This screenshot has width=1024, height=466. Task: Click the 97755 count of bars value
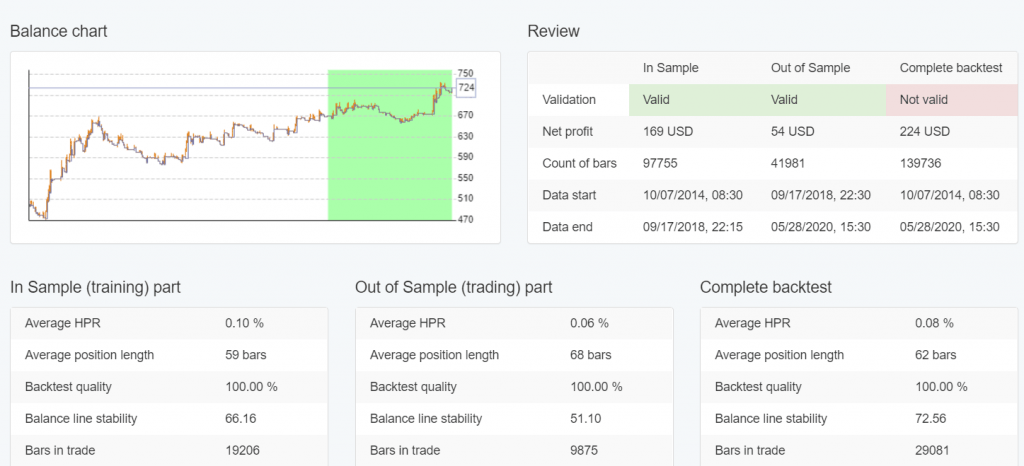click(x=661, y=163)
